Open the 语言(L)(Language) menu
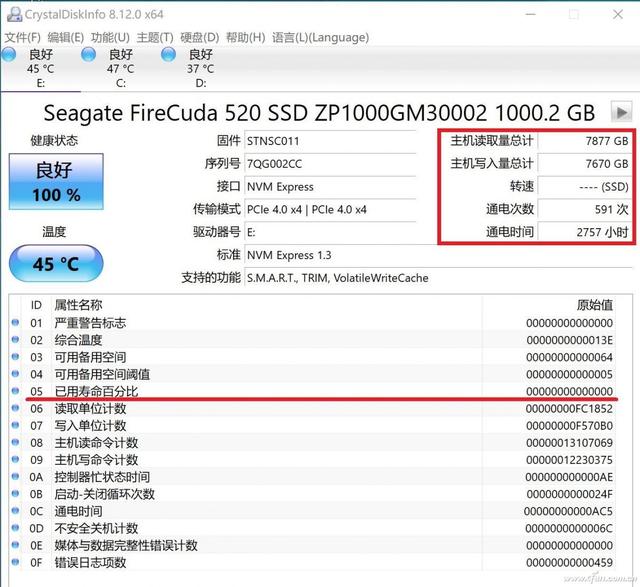640x587 pixels. pos(320,38)
